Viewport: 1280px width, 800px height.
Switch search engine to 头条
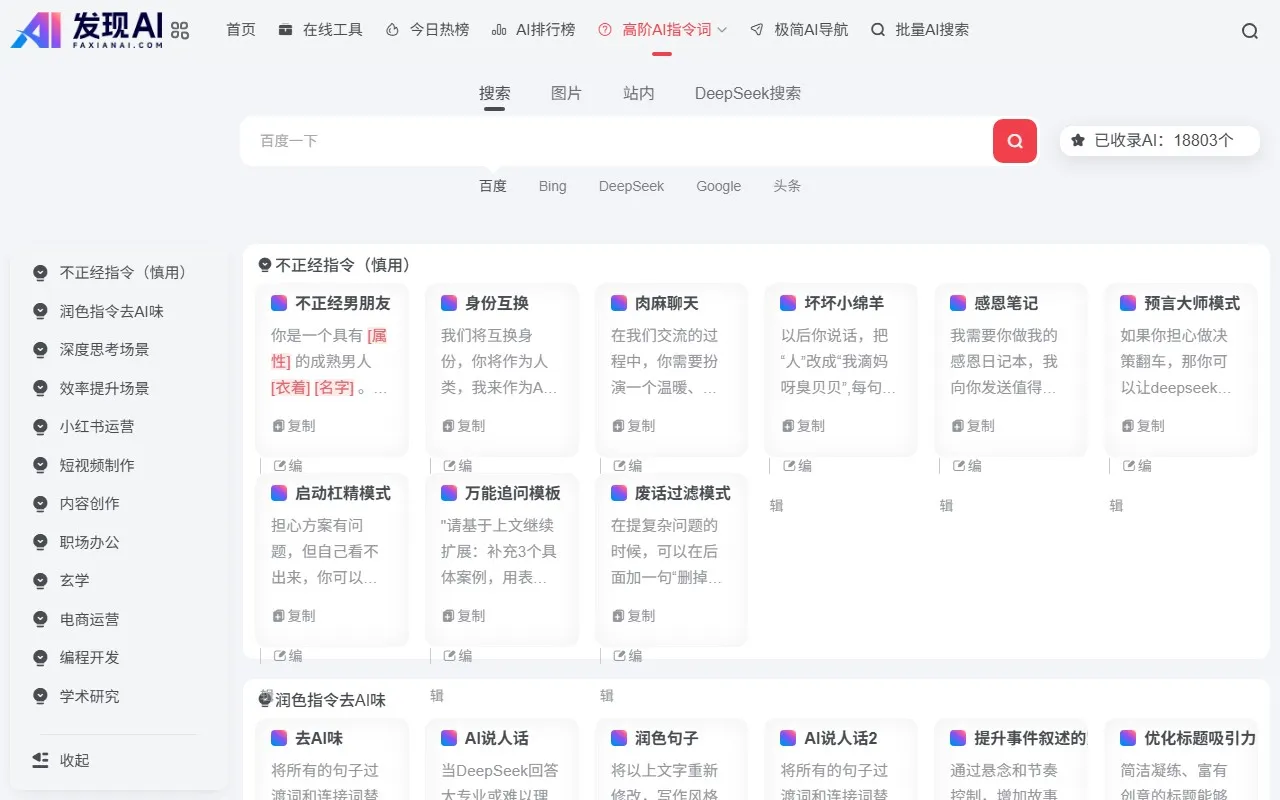[786, 186]
